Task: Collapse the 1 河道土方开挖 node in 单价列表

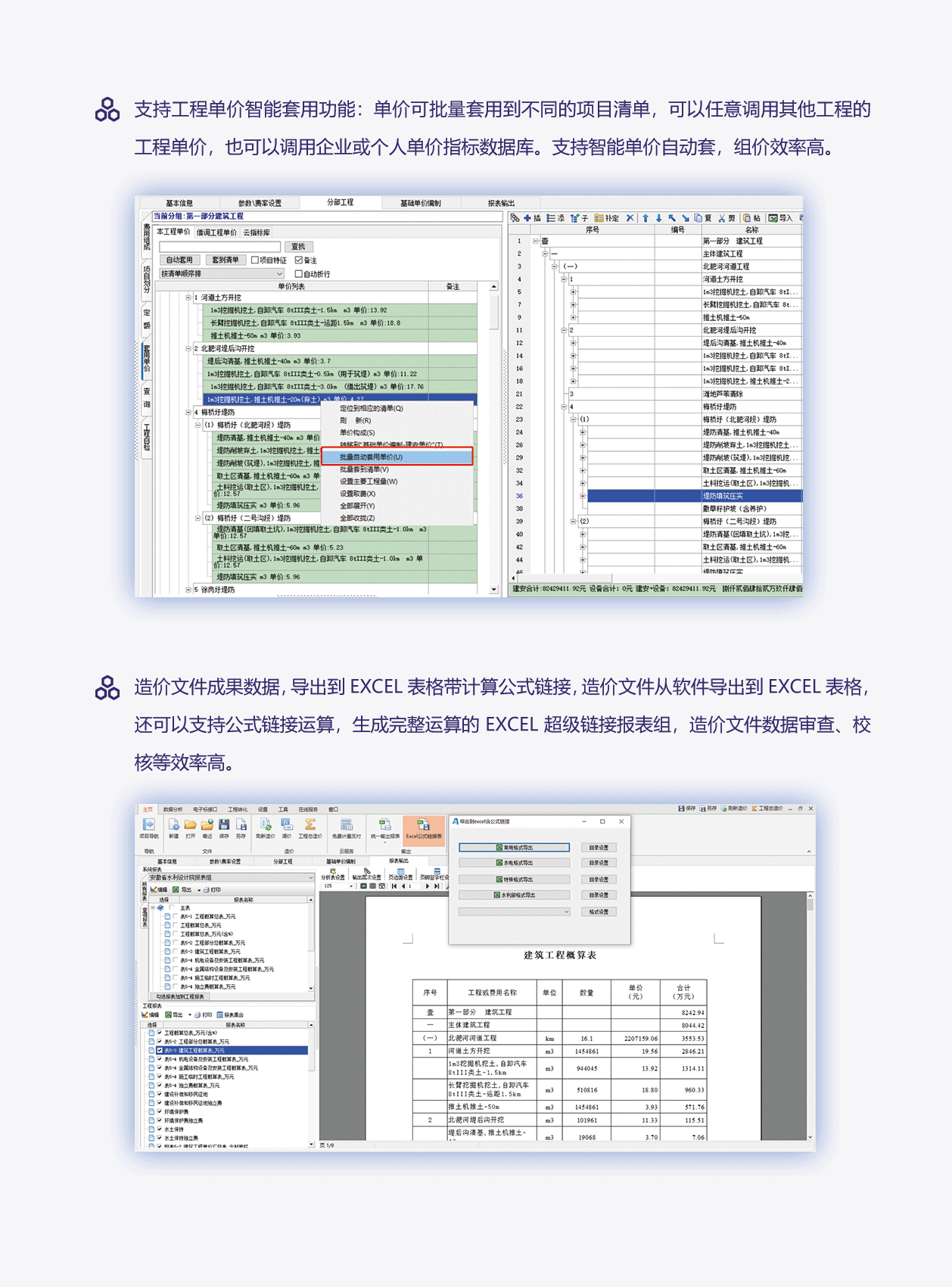Action: tap(188, 298)
